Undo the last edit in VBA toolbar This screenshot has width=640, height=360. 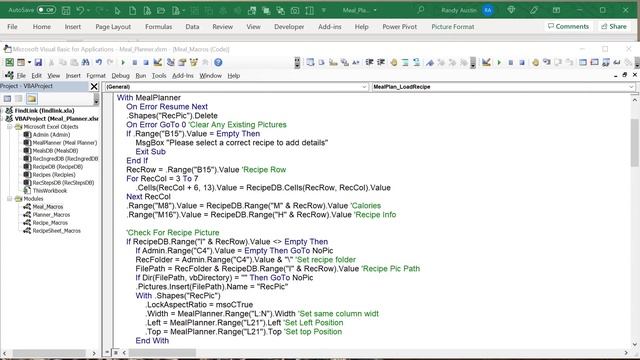pos(98,62)
